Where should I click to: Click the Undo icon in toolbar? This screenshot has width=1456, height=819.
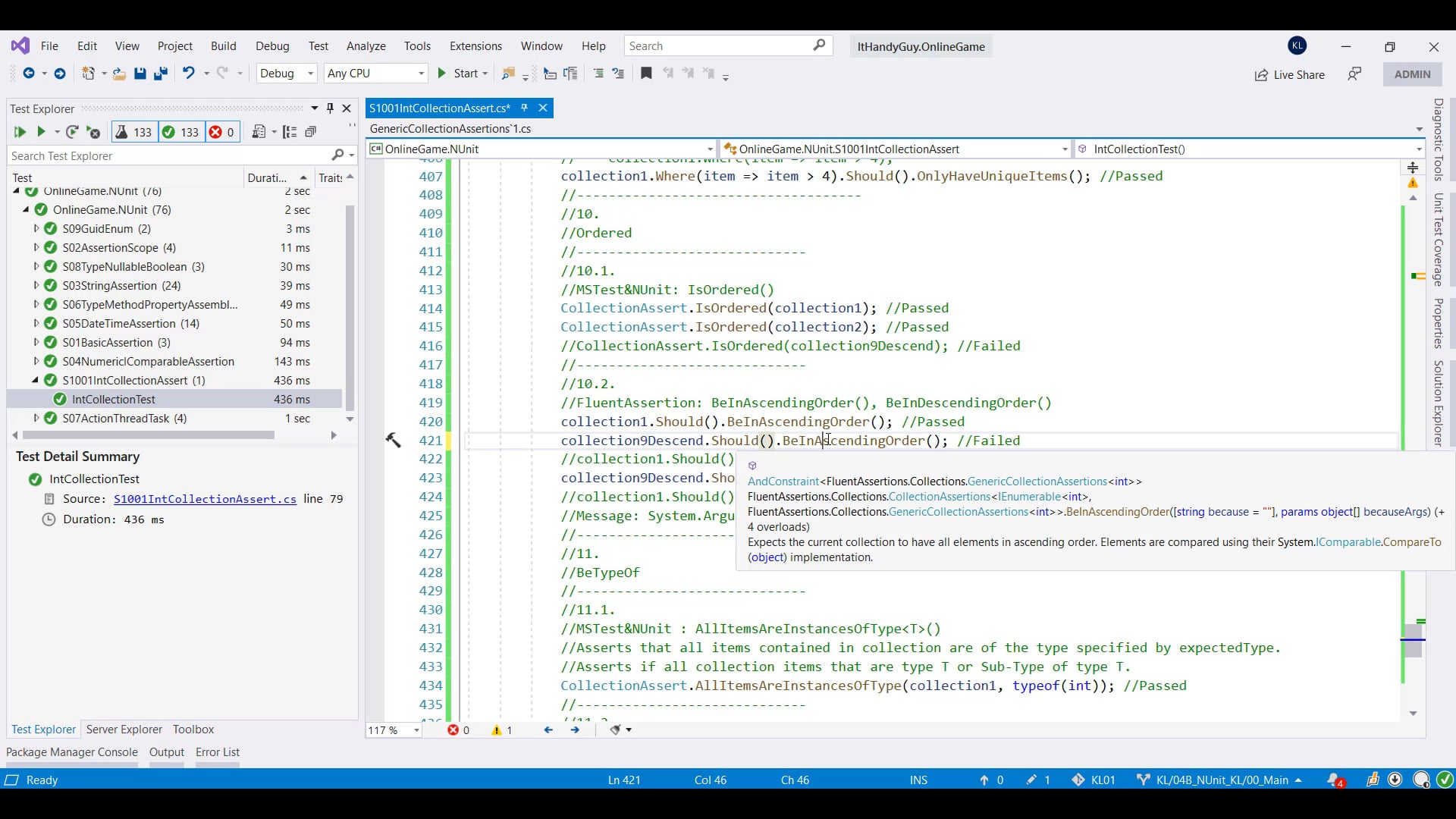(x=188, y=74)
